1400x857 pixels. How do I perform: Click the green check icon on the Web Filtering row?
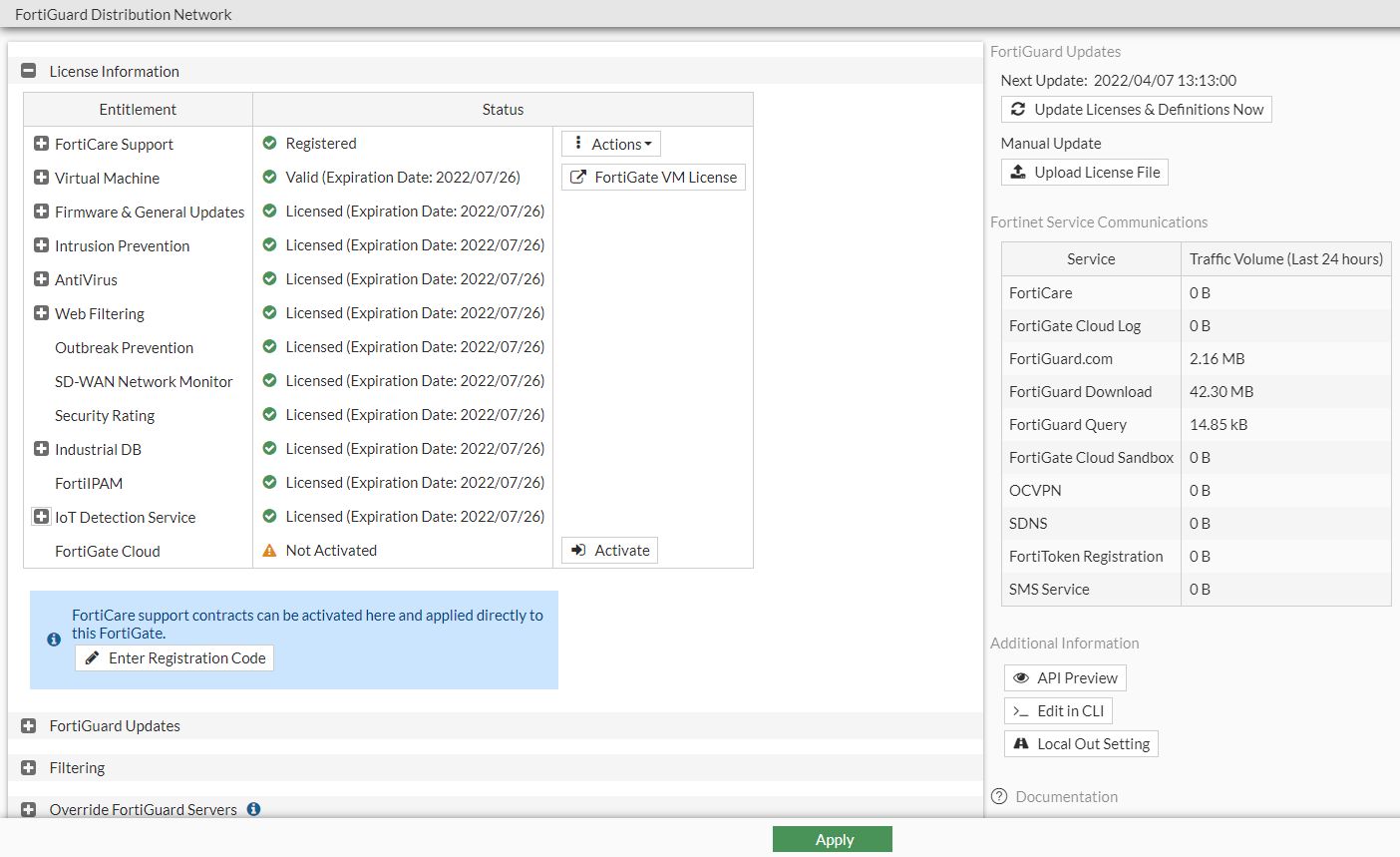(x=269, y=312)
